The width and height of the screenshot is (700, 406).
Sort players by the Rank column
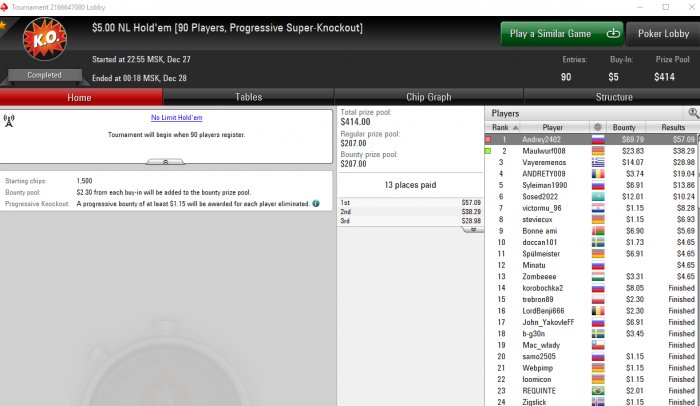click(502, 127)
